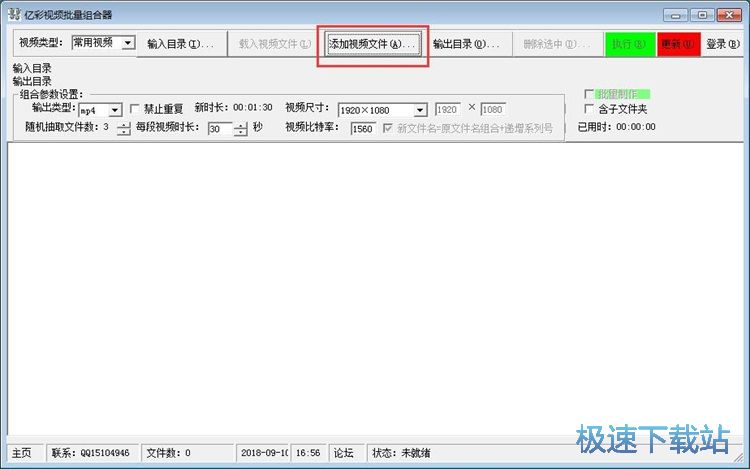Minimize the 亿彩视频批量组合器 window

click(675, 15)
